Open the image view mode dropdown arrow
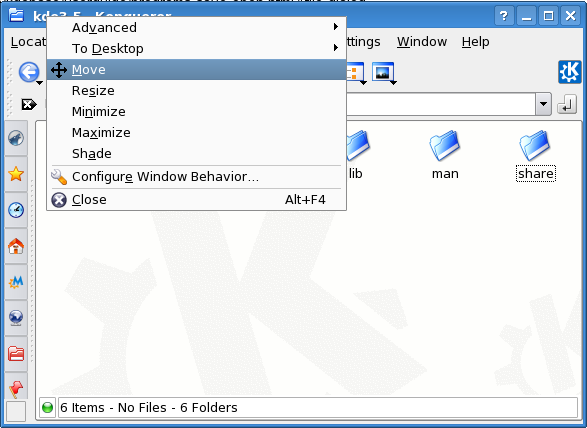 point(393,83)
